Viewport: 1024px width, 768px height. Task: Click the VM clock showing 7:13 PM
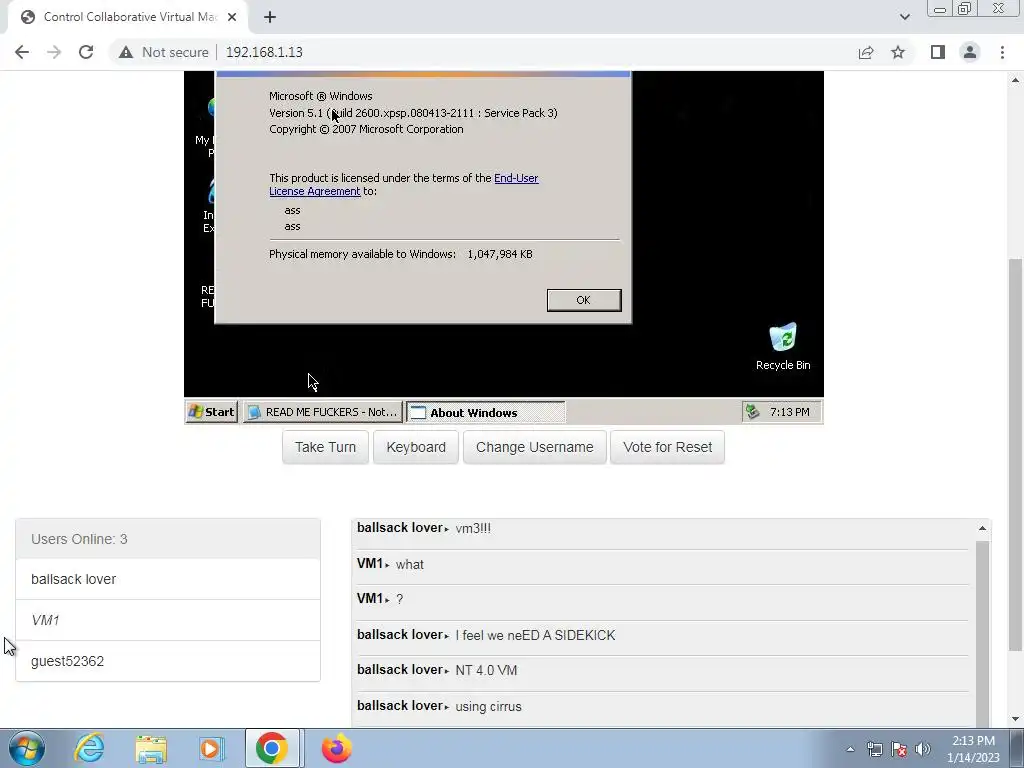pos(790,411)
